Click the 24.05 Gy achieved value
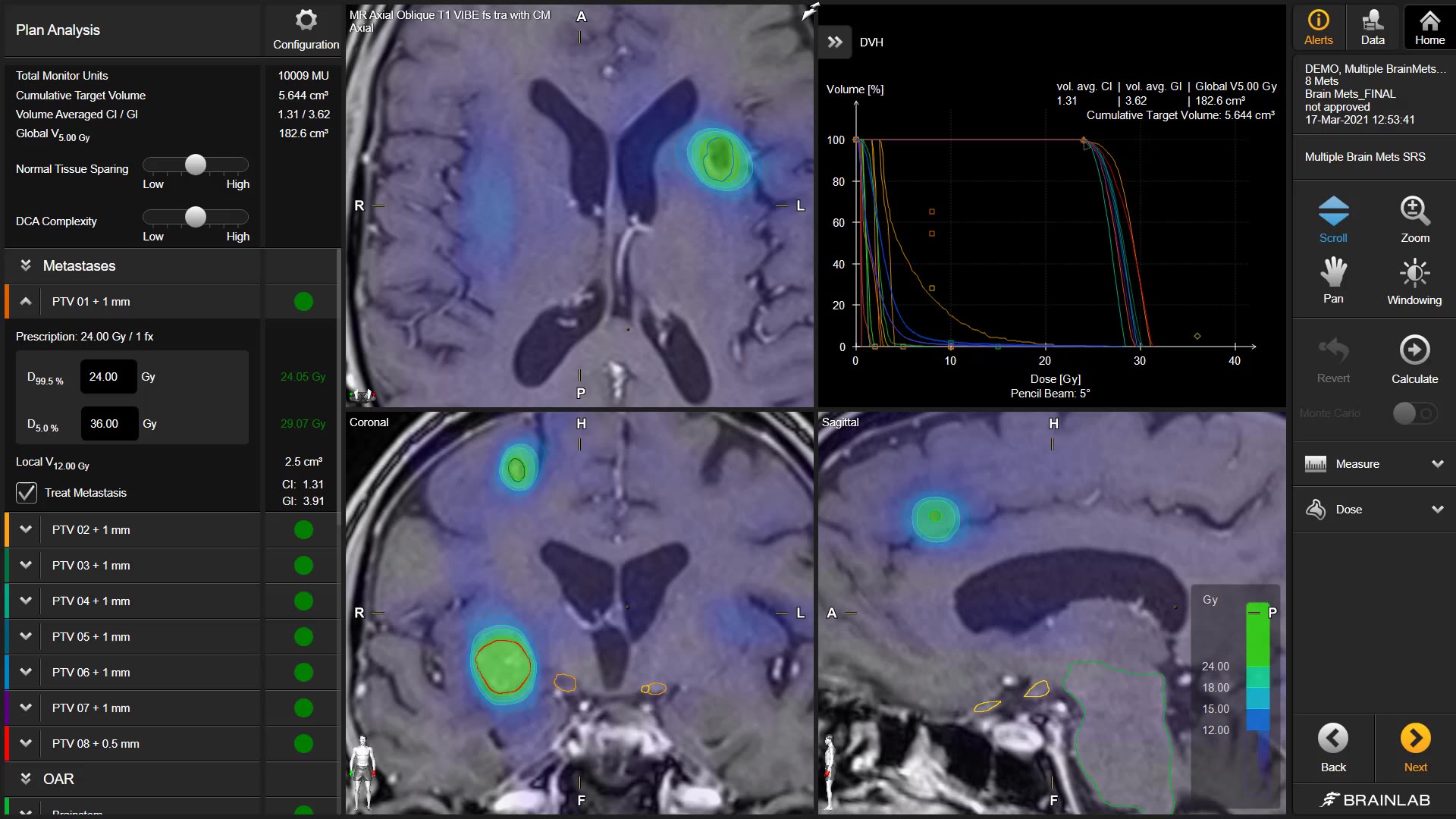 click(303, 377)
